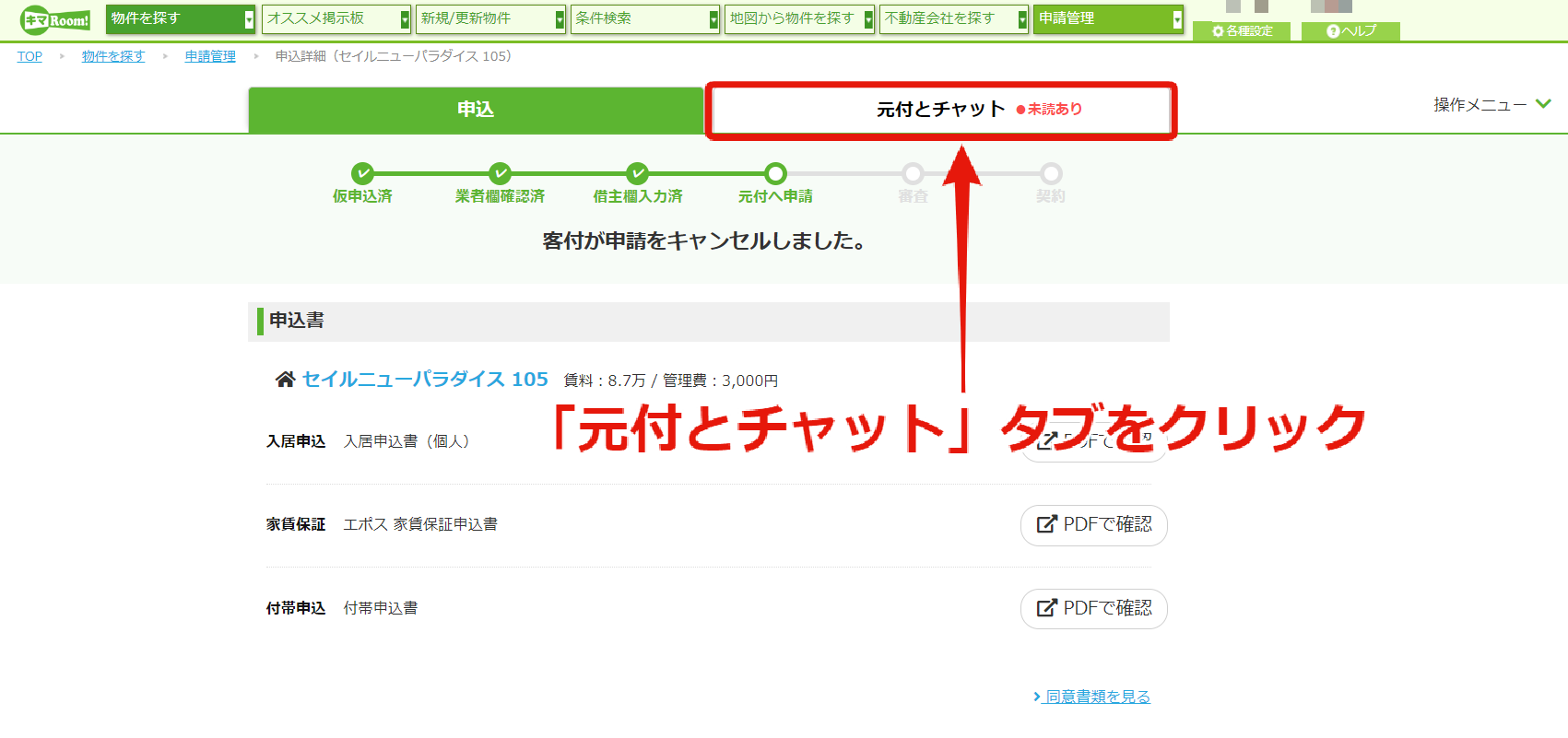
Task: Click the 借主欄入力済 checkmark step circle
Action: [x=637, y=173]
